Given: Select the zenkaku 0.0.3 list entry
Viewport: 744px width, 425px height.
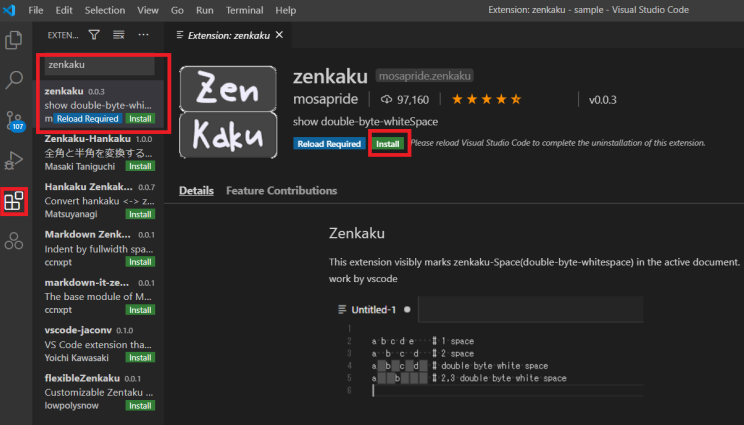Looking at the screenshot, I should (100, 105).
